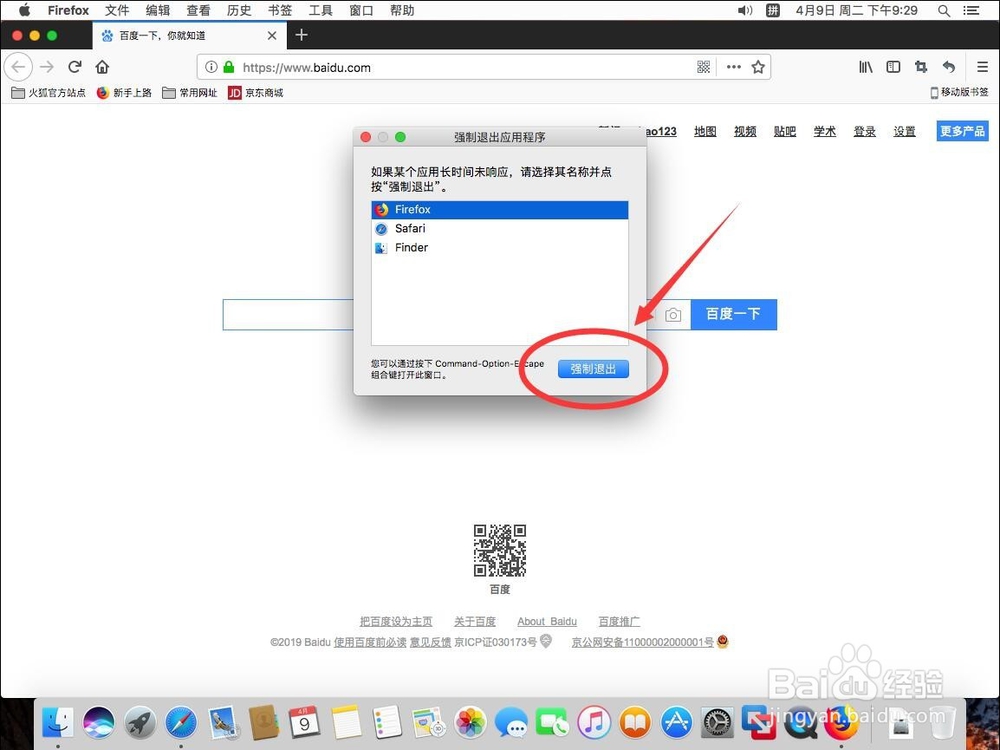1000x750 pixels.
Task: Open the Apple menu
Action: 24,10
